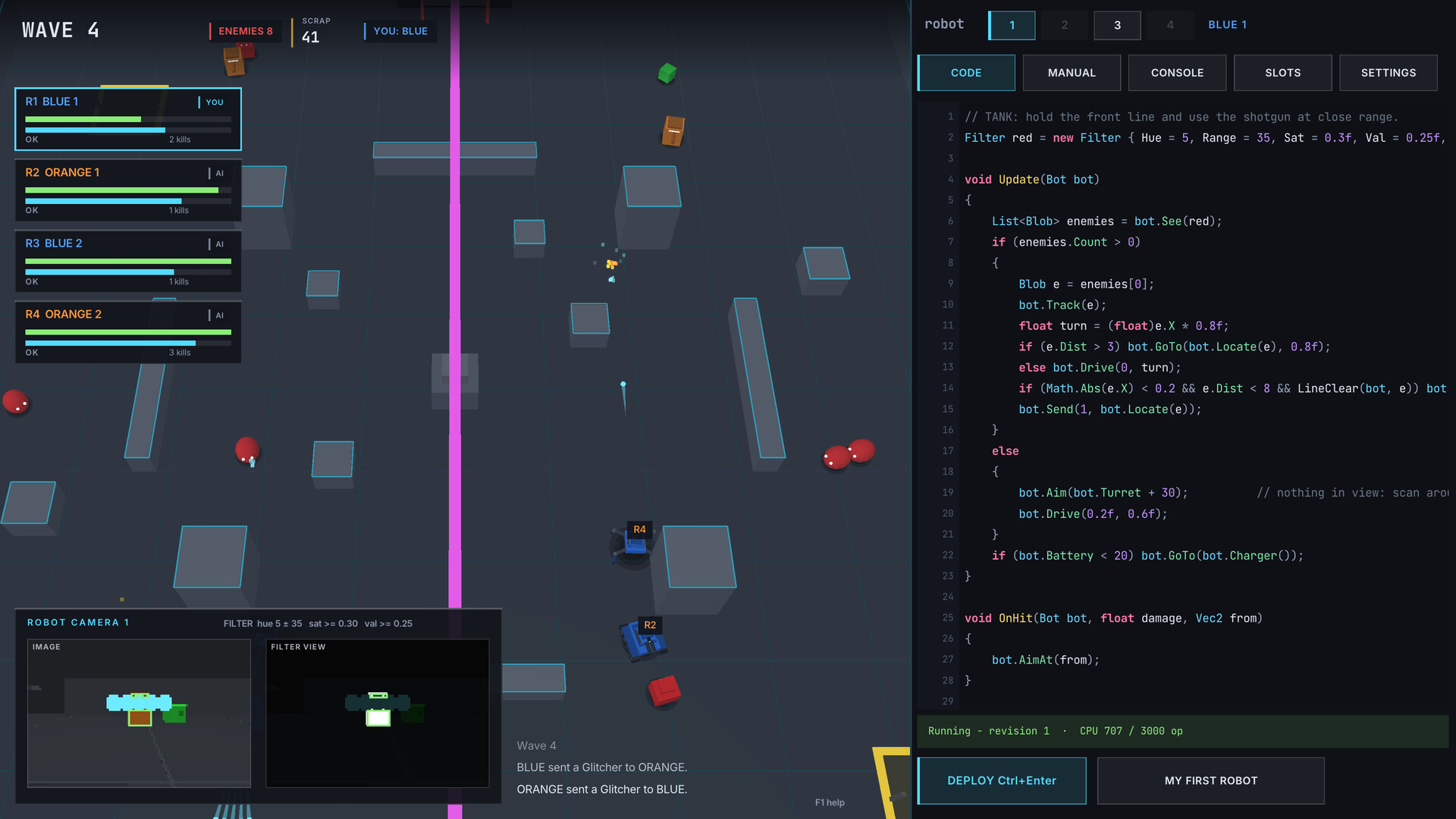Image resolution: width=1456 pixels, height=819 pixels.
Task: Click the brown crate enemy near ENEMIES label
Action: (x=234, y=61)
